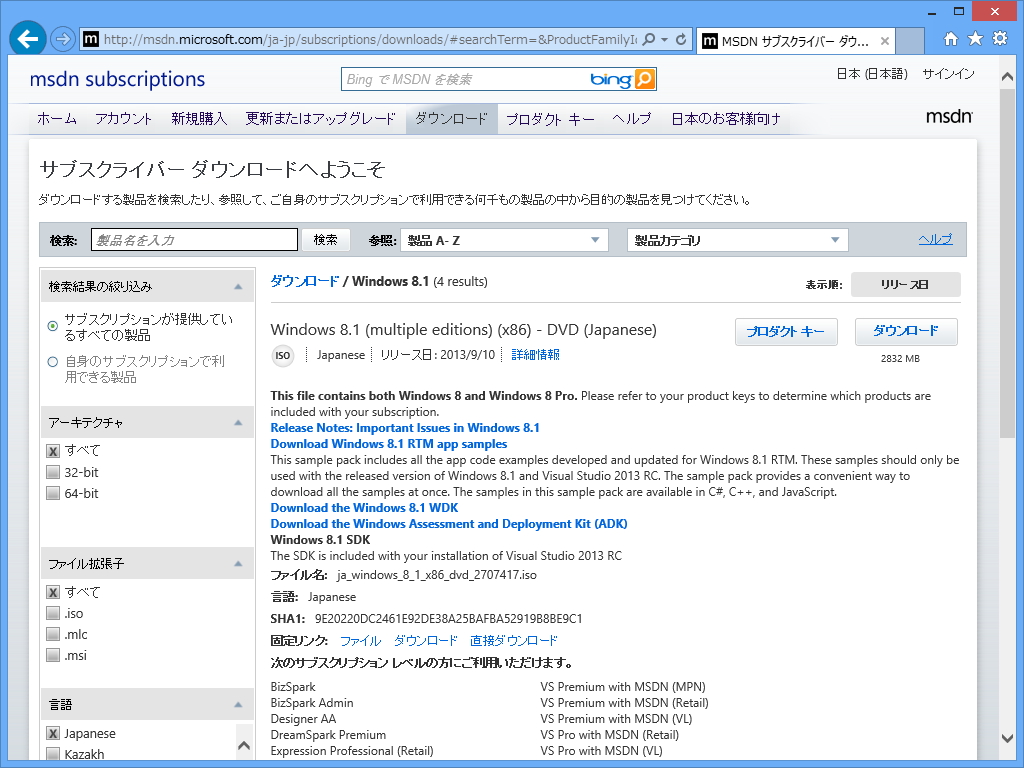The width and height of the screenshot is (1024, 768).
Task: Select the 32-bit architecture checkbox
Action: click(x=53, y=472)
